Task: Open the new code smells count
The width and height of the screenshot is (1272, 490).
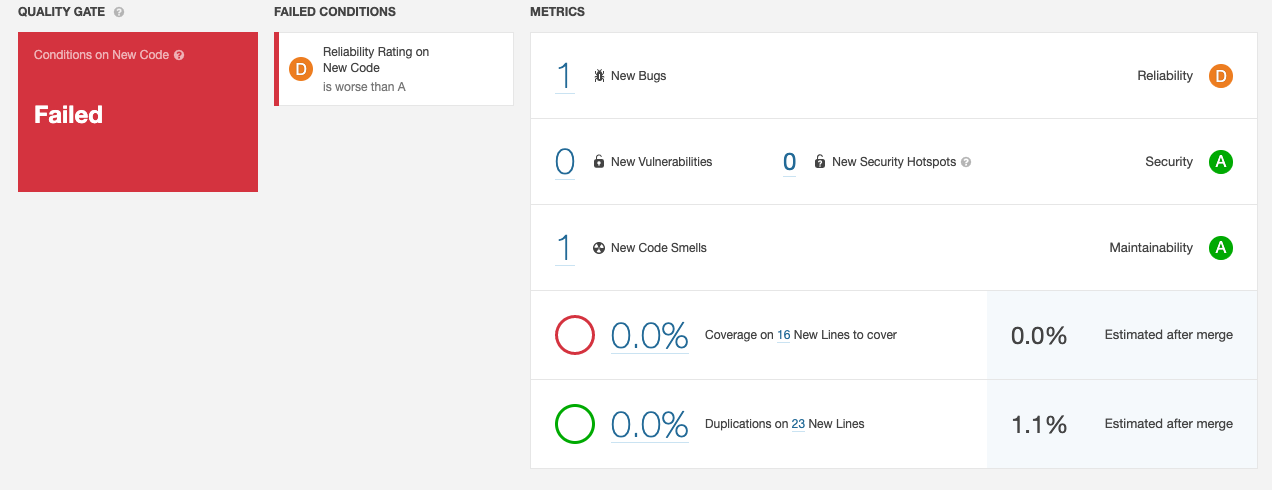Action: (564, 248)
